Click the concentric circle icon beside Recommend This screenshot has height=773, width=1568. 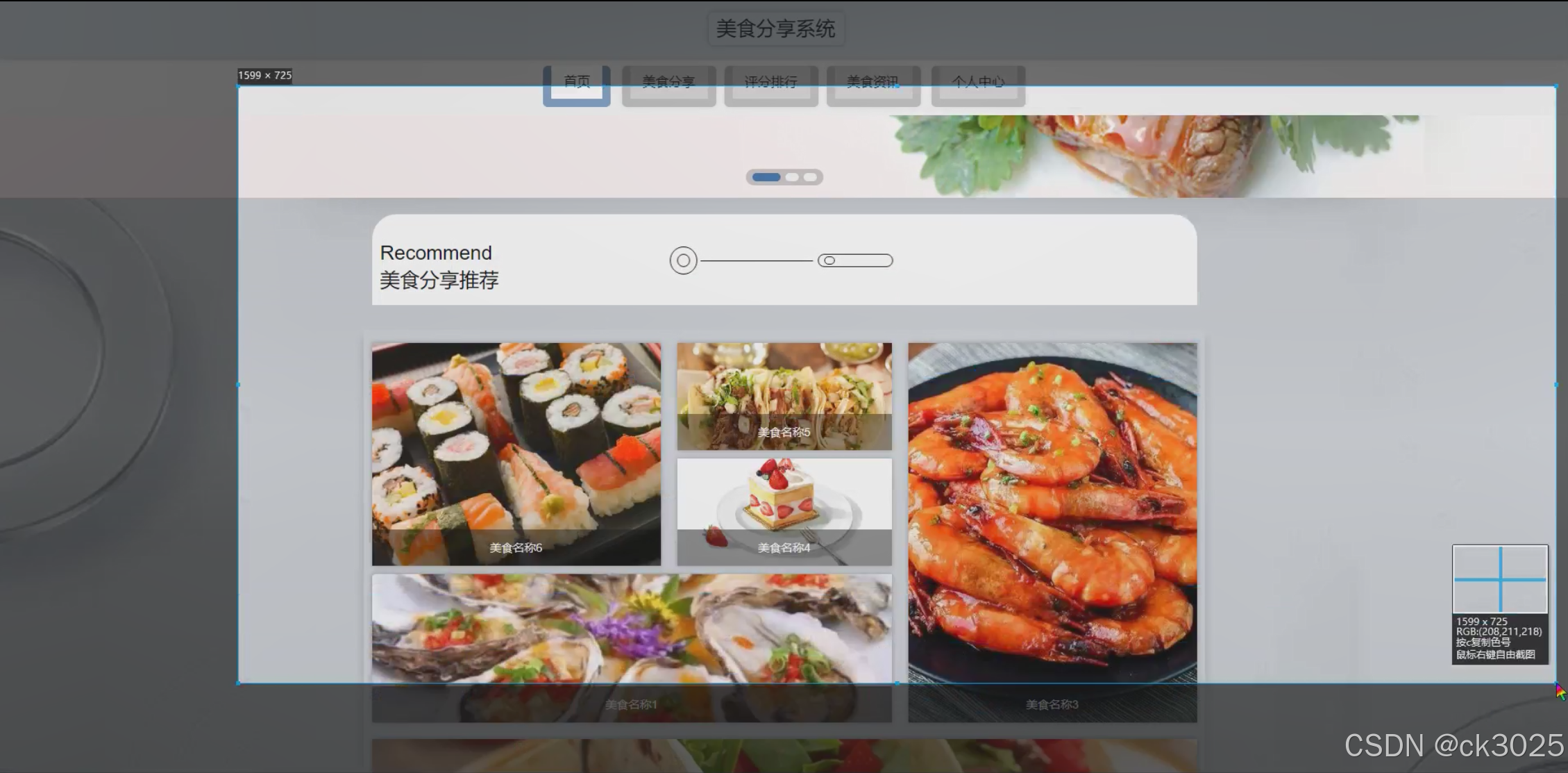click(683, 260)
